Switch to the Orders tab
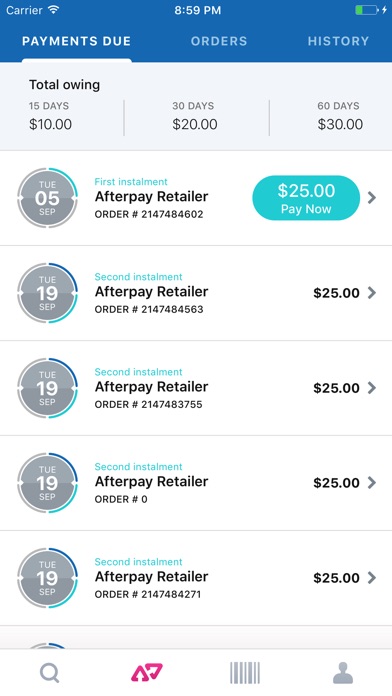 point(219,41)
